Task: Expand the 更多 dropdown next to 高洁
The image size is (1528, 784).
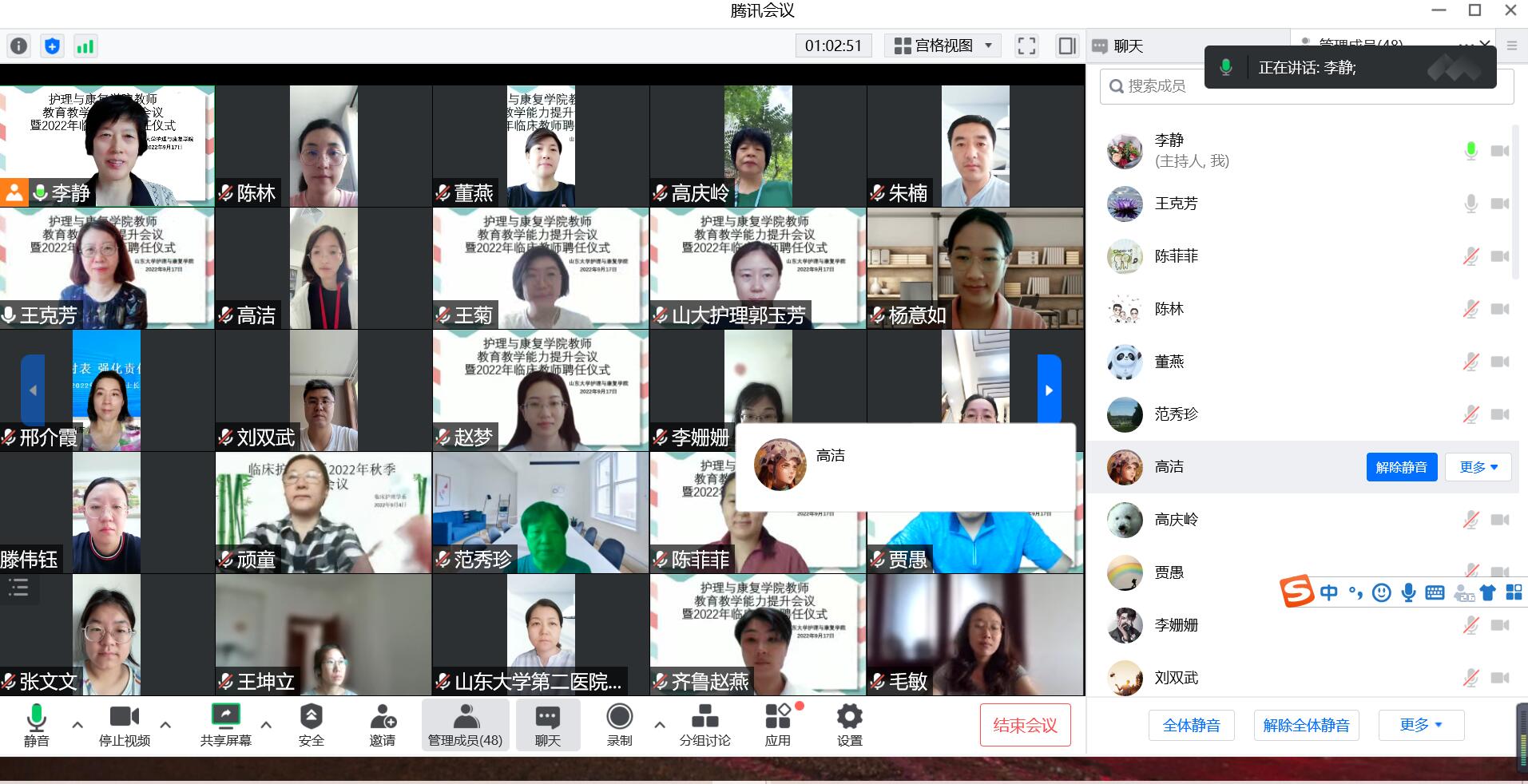Action: pos(1478,467)
